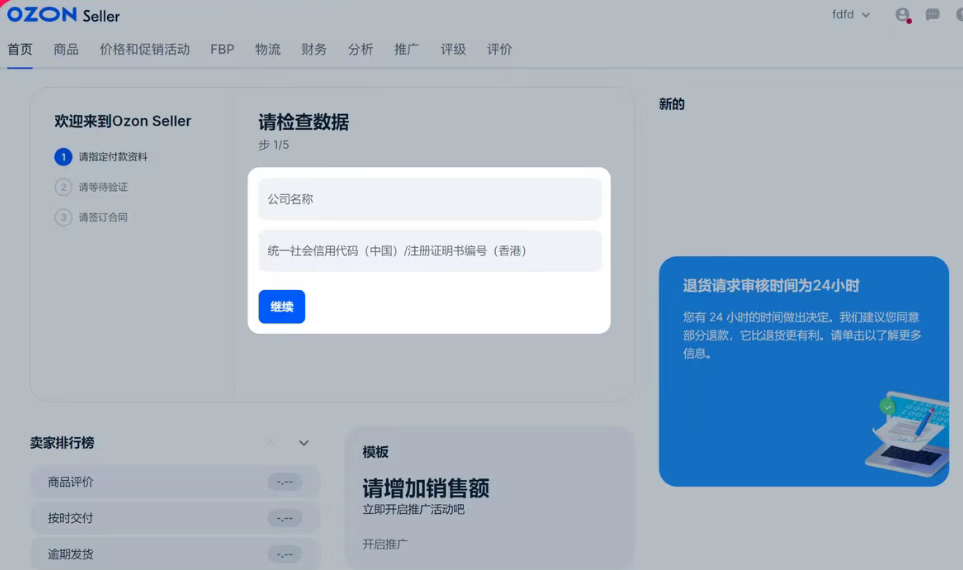Click the 步 1/5 step indicator
Screen dimensions: 963x570
(x=273, y=145)
